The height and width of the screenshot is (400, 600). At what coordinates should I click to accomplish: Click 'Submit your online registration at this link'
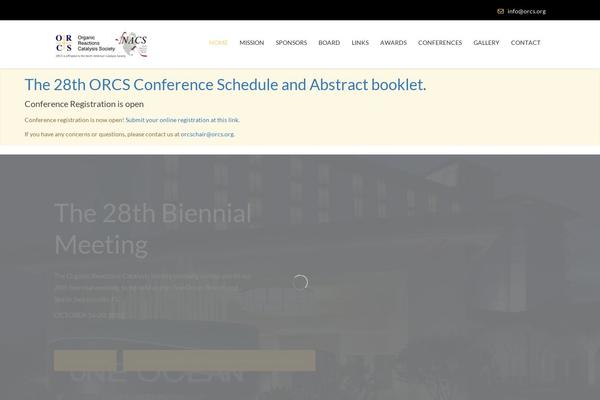point(182,120)
